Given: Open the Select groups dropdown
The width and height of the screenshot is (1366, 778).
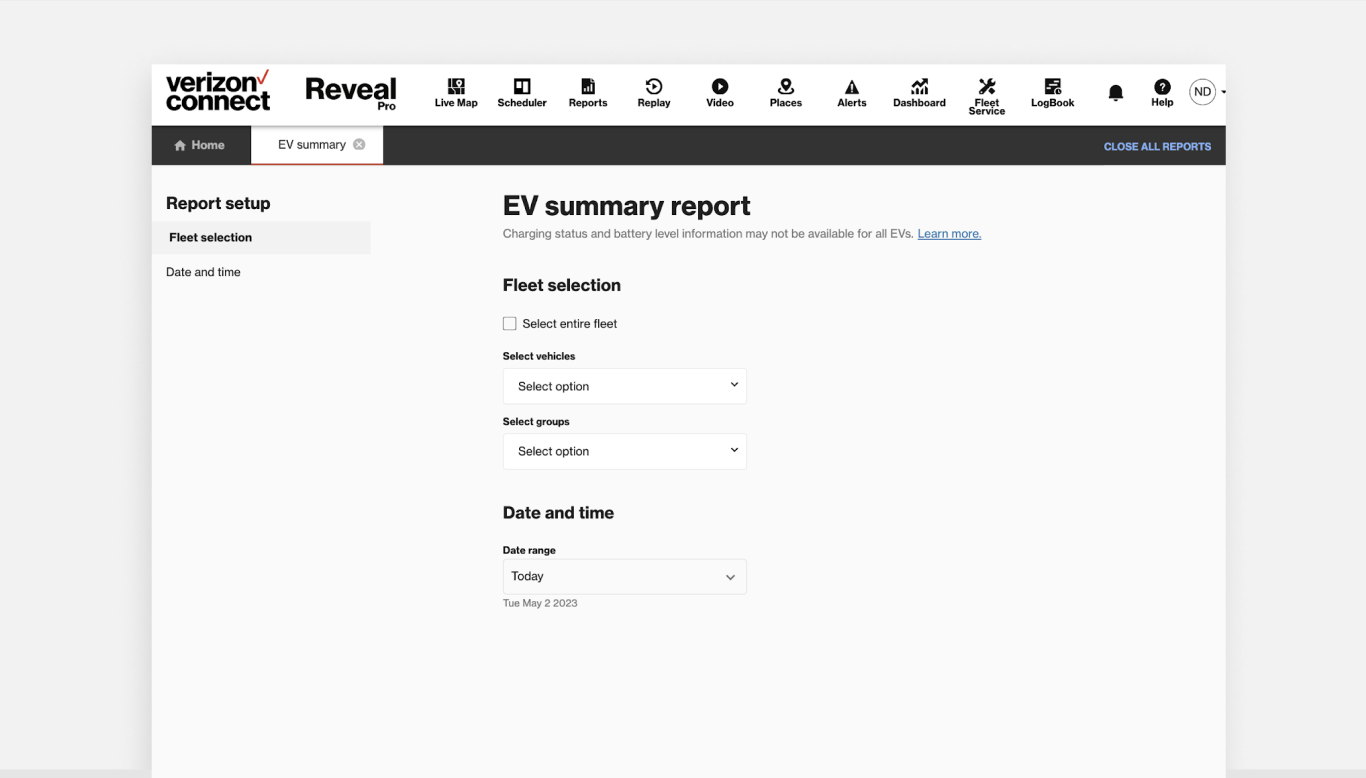Looking at the screenshot, I should coord(624,451).
